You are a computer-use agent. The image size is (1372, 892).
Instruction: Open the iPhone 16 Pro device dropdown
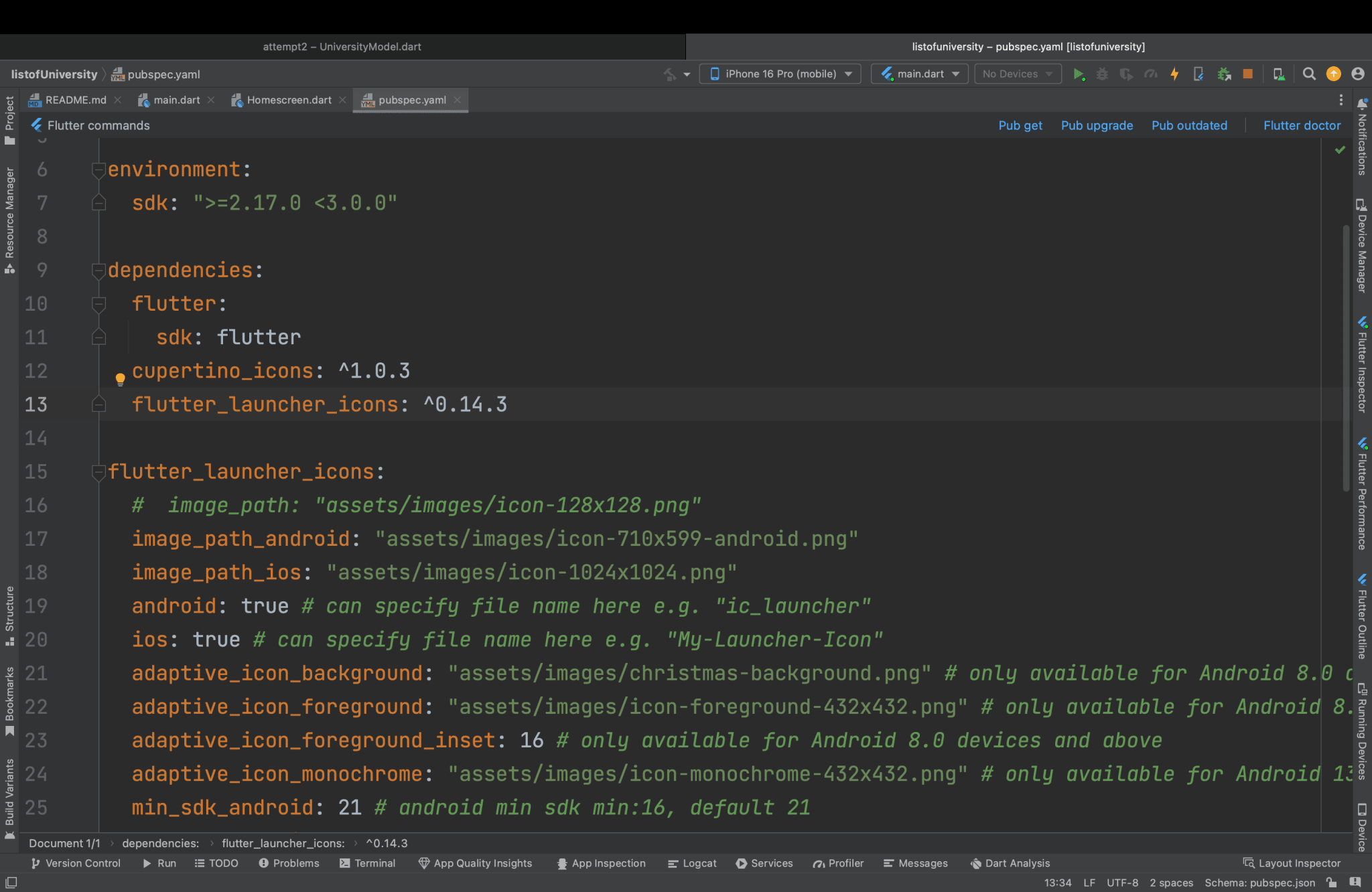click(x=780, y=74)
